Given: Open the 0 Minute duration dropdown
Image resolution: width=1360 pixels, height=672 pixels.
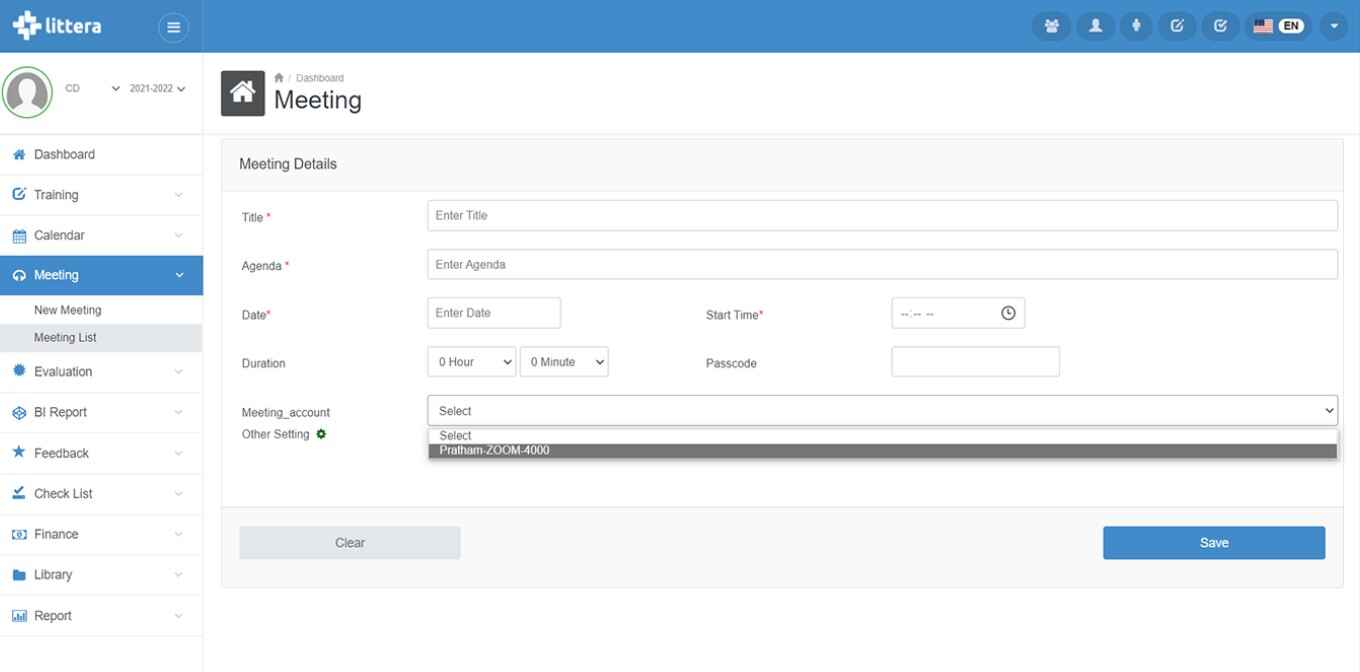Looking at the screenshot, I should (564, 362).
